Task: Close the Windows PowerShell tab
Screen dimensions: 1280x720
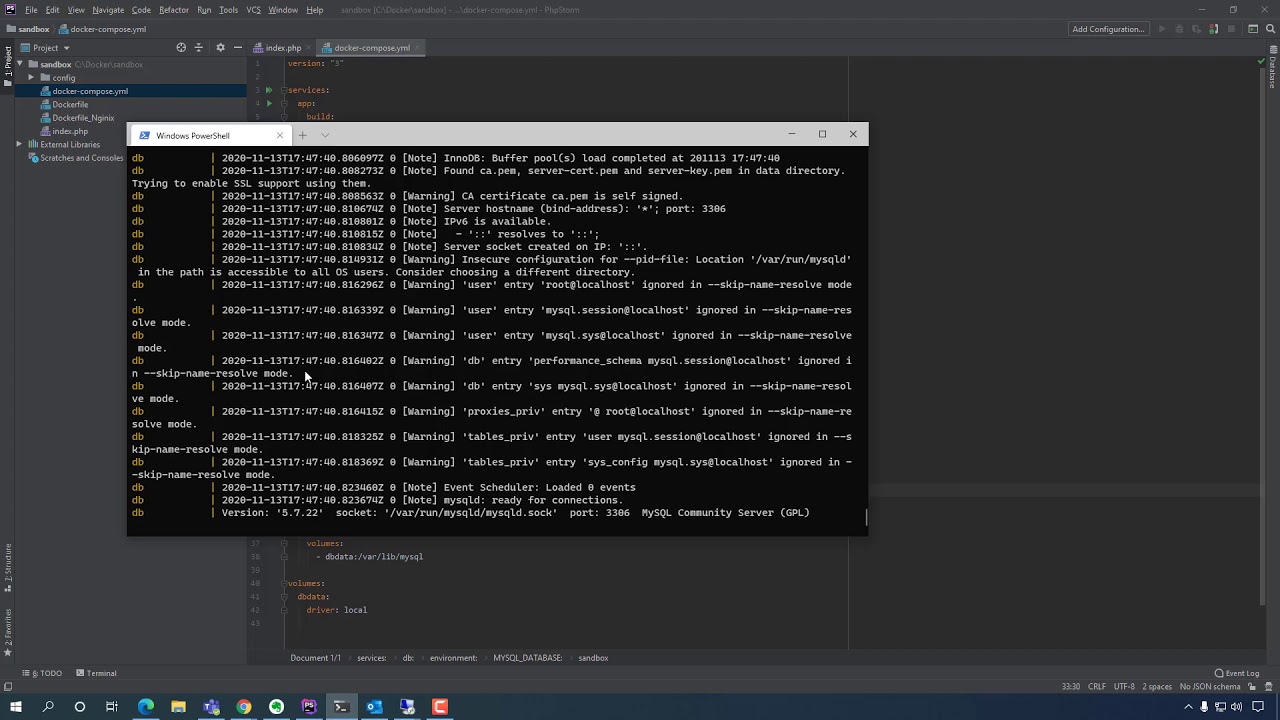Action: [x=279, y=135]
